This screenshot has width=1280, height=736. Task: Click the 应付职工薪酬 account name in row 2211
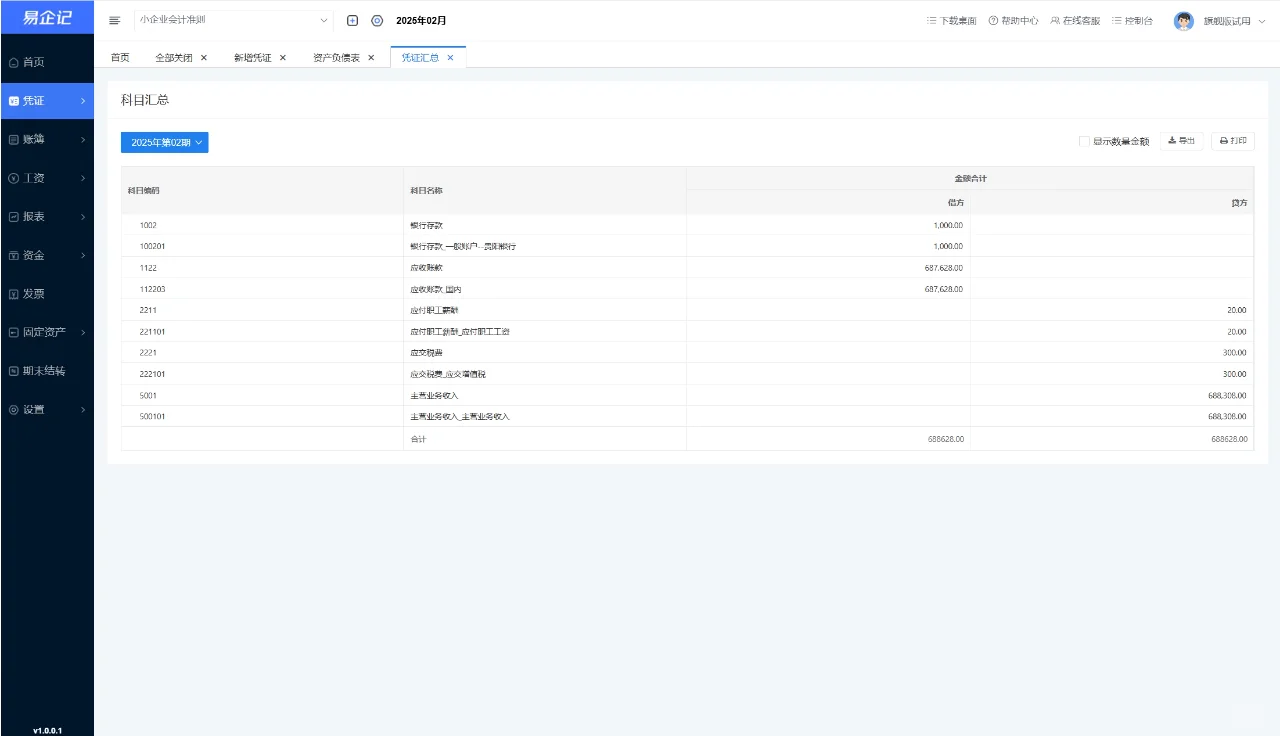coord(432,310)
